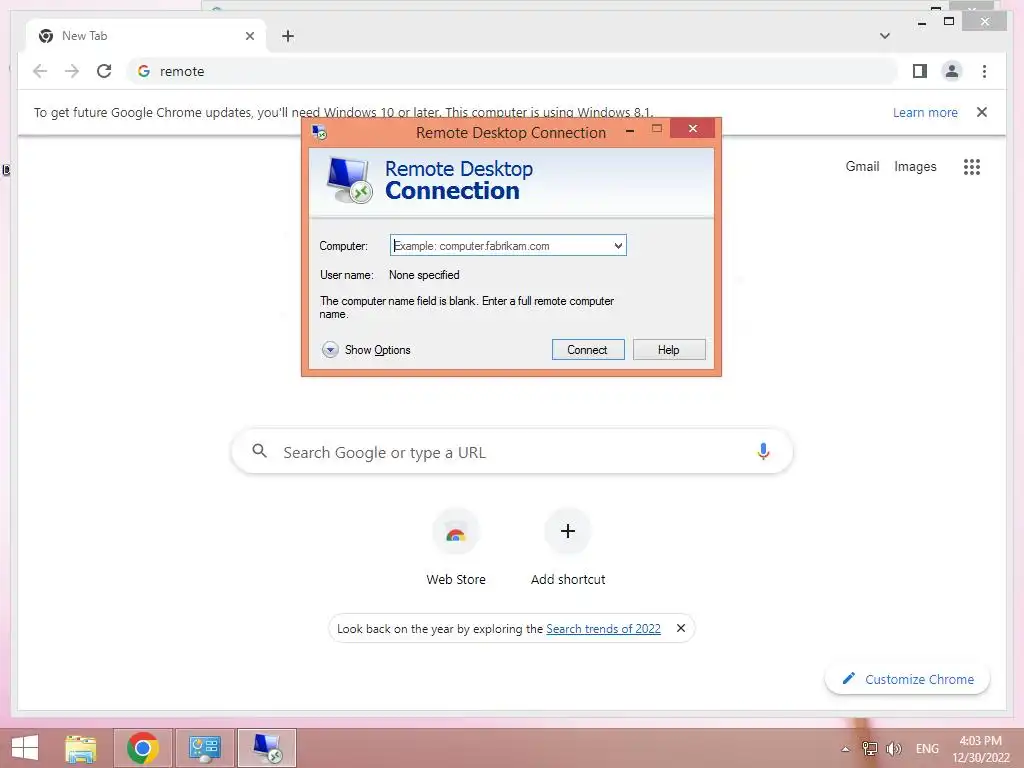Open Chrome profile avatar
The height and width of the screenshot is (768, 1024).
coord(952,71)
